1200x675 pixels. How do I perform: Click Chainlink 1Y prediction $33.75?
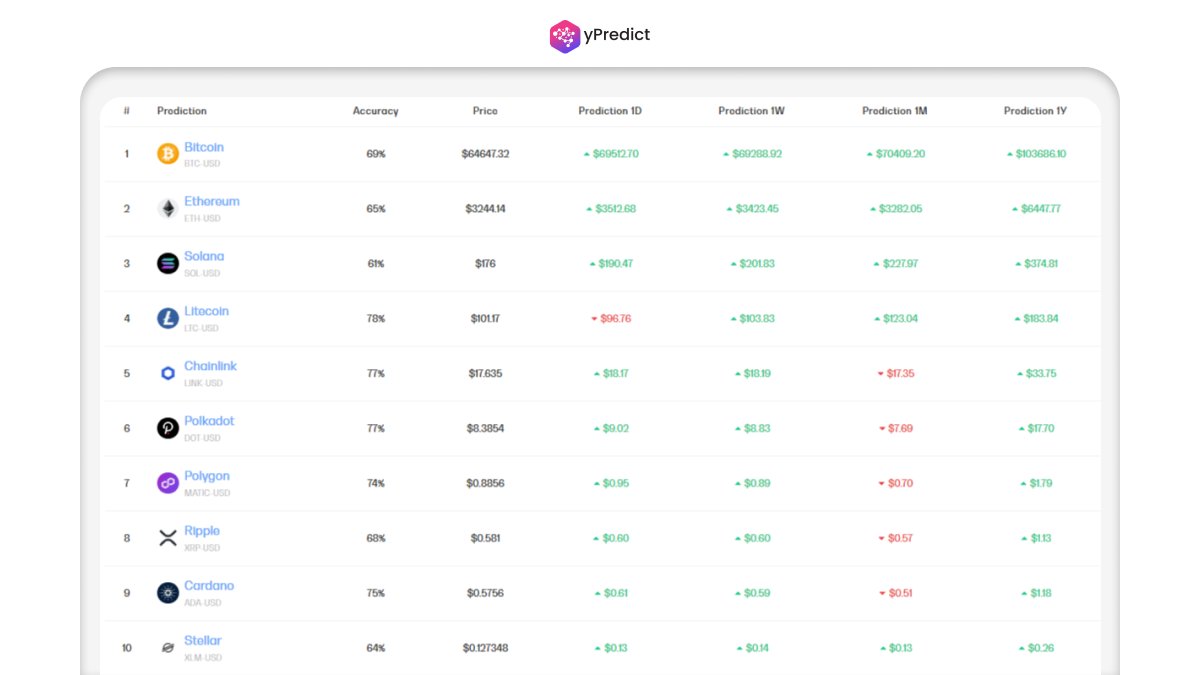[1036, 373]
